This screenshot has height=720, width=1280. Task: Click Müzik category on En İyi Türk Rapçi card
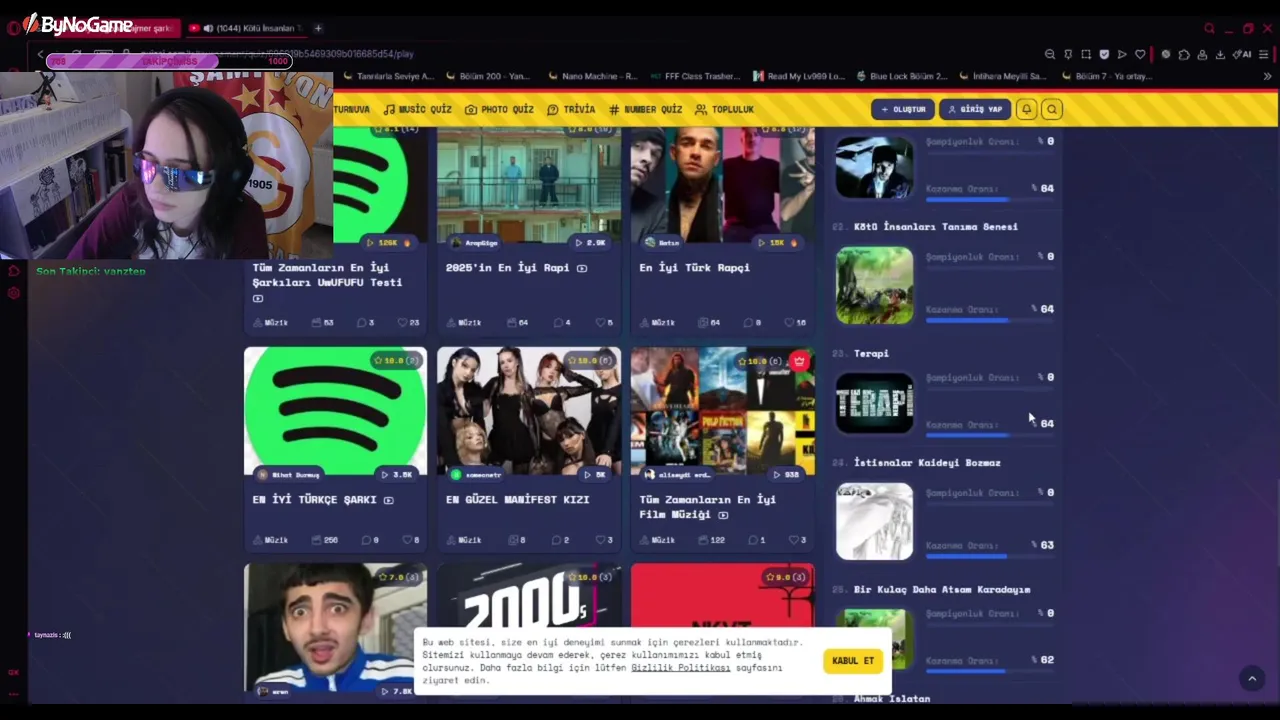(657, 323)
